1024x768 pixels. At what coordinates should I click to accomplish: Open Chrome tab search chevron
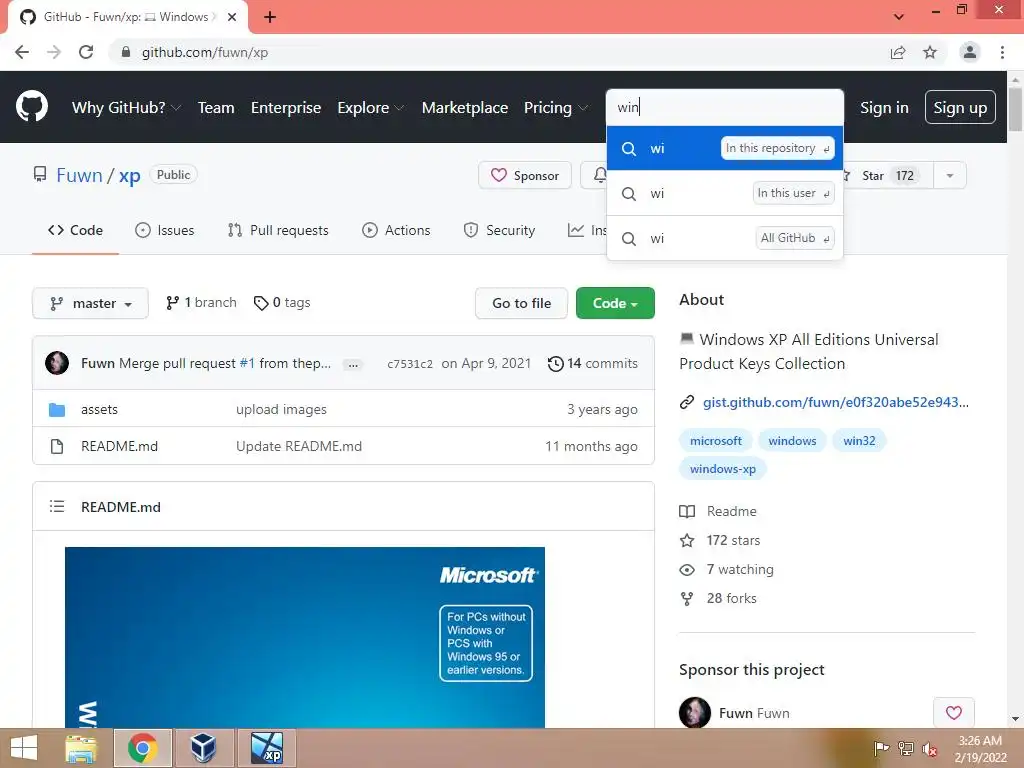tap(899, 17)
